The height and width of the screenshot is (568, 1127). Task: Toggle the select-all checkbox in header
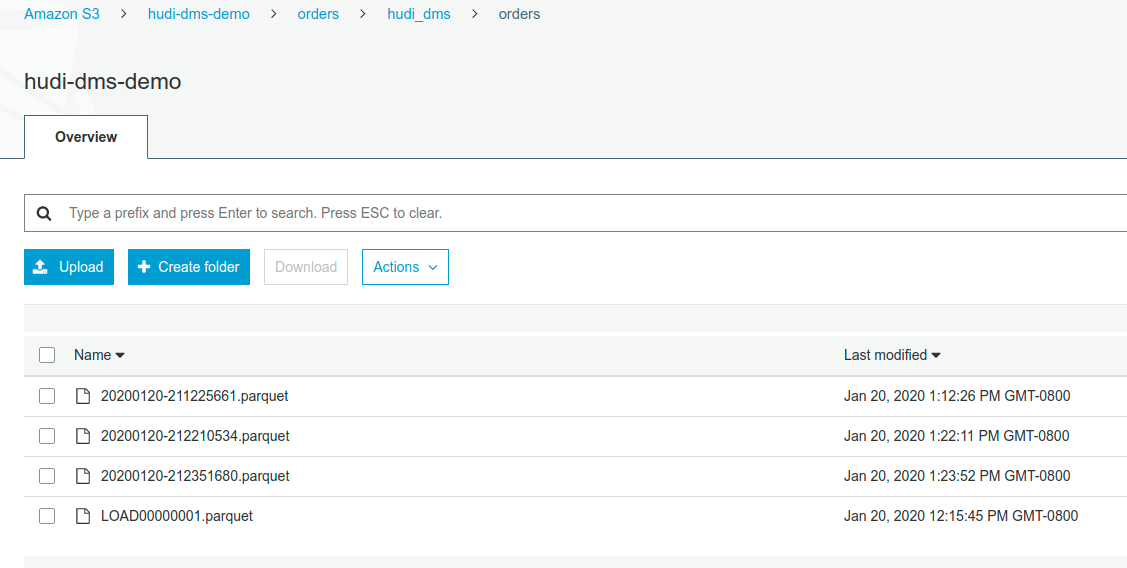pyautogui.click(x=47, y=355)
